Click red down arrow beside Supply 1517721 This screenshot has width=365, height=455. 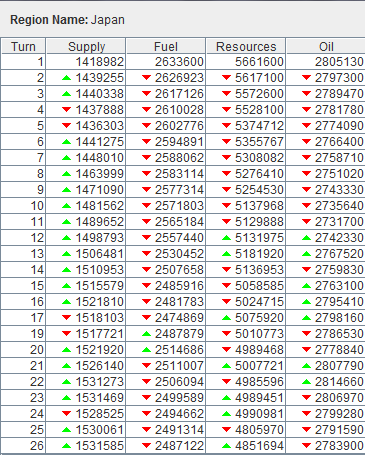(67, 334)
